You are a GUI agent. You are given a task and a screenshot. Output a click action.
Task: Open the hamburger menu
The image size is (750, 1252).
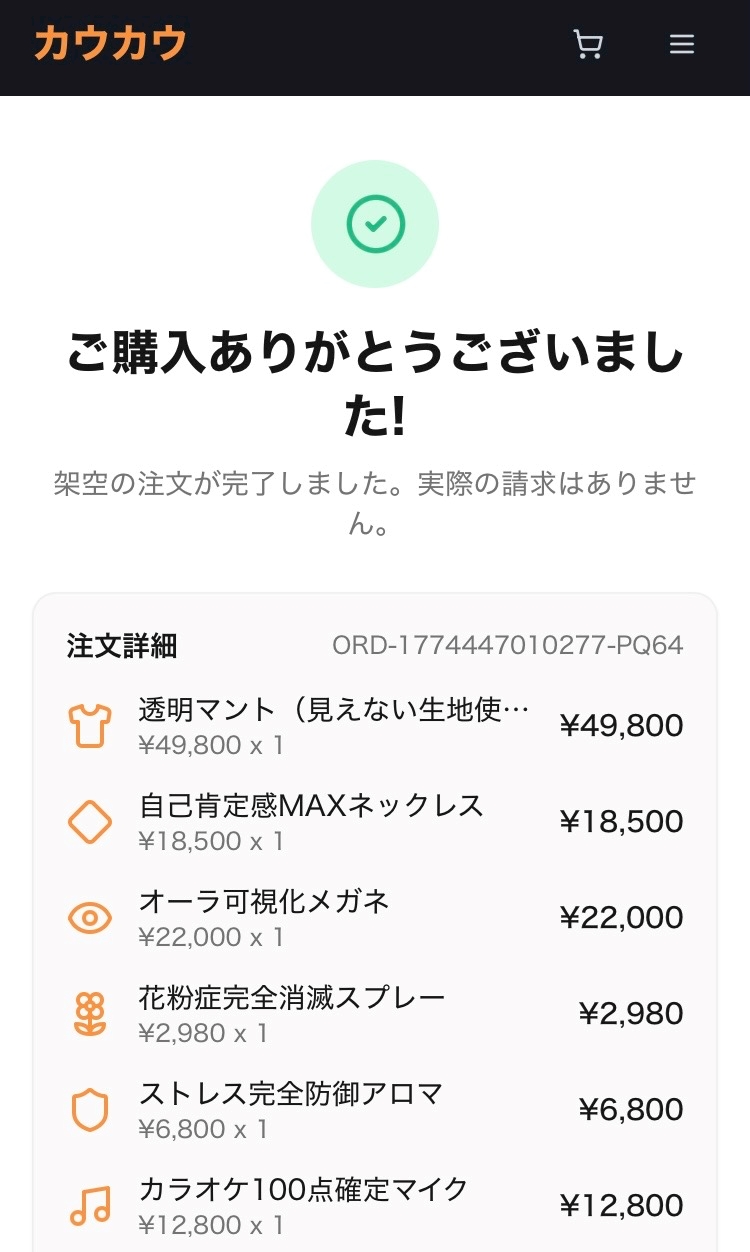point(682,45)
